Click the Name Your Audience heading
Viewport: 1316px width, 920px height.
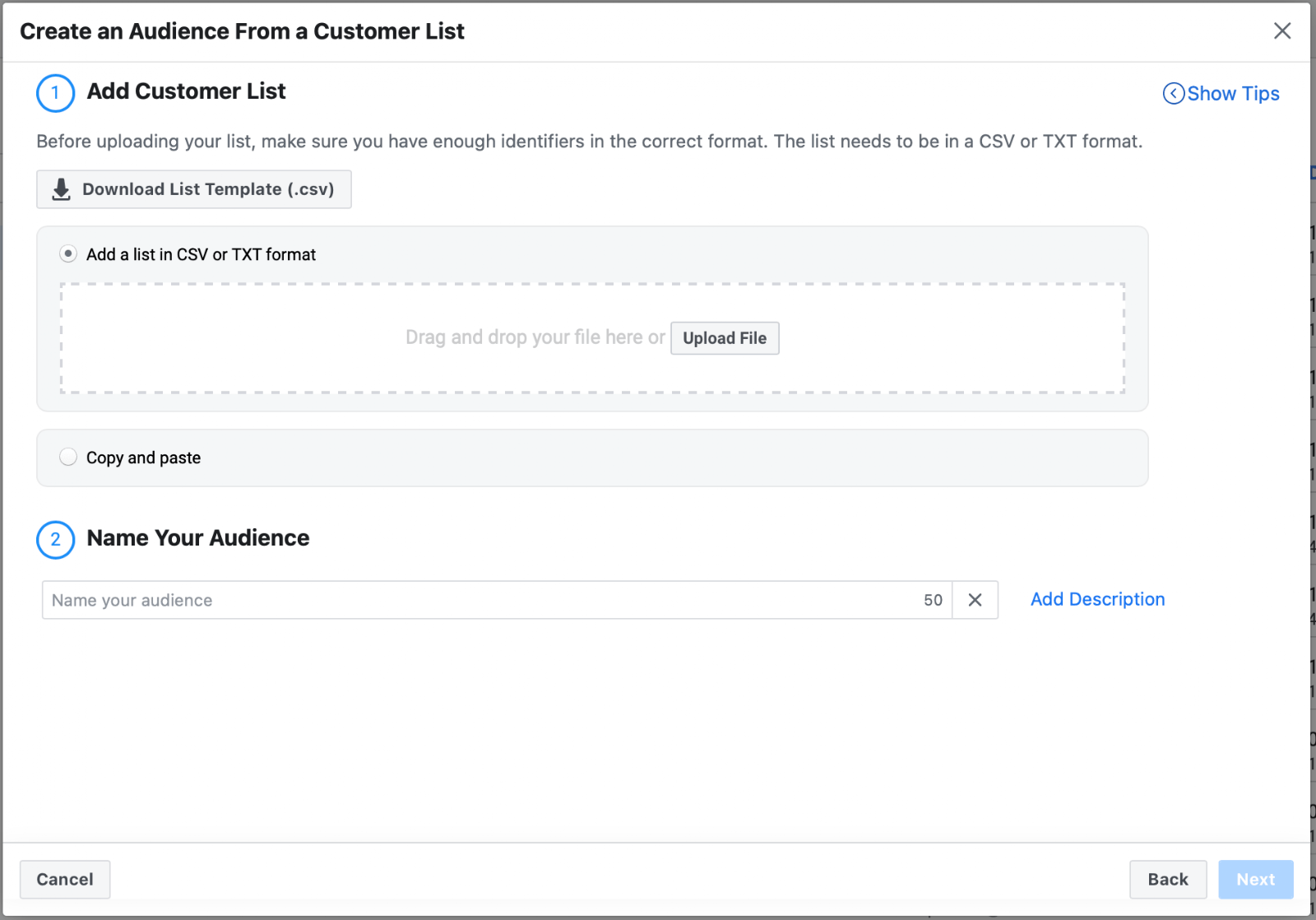click(198, 538)
